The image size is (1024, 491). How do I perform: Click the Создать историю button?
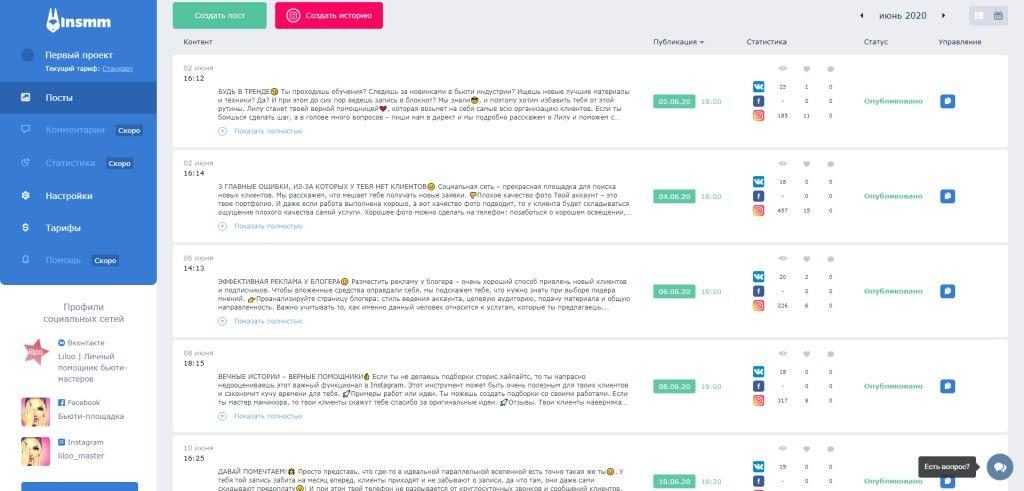click(328, 16)
